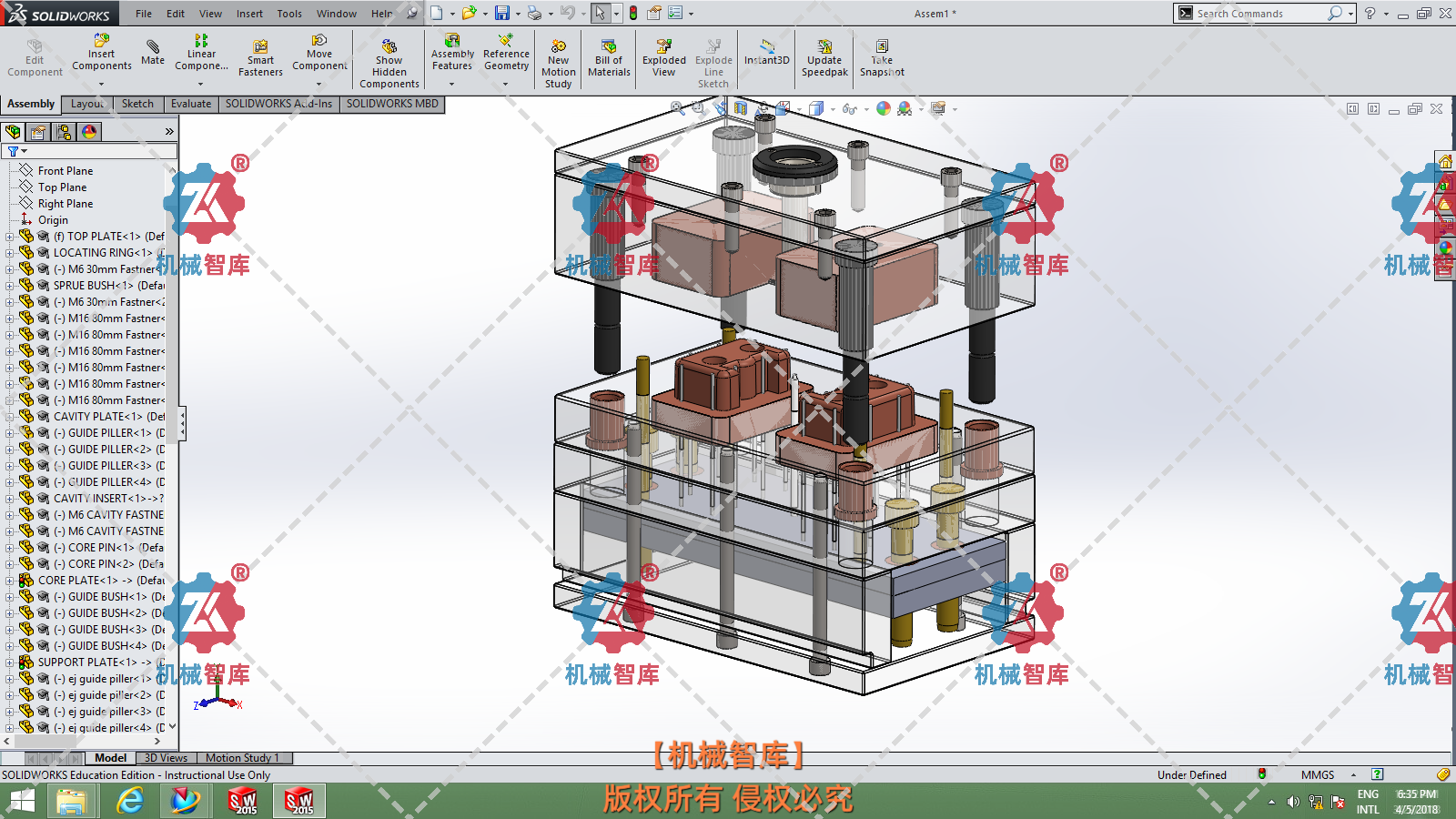Screen dimensions: 1456x819
Task: Toggle Instant3D tool
Action: pyautogui.click(x=766, y=52)
